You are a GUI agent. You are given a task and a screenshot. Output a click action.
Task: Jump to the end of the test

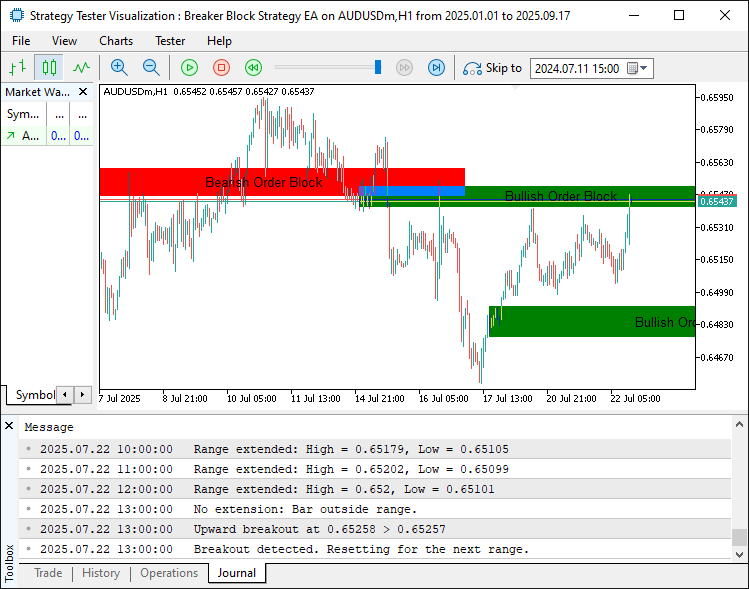tap(436, 68)
